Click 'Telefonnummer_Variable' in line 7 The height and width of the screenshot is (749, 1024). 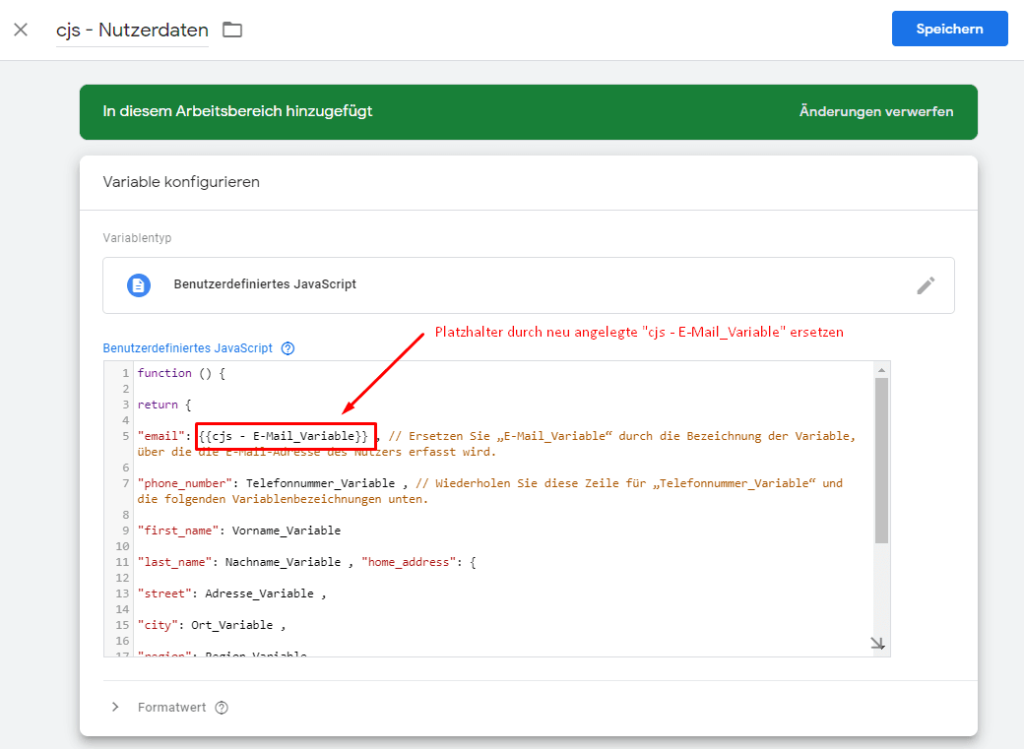point(321,483)
